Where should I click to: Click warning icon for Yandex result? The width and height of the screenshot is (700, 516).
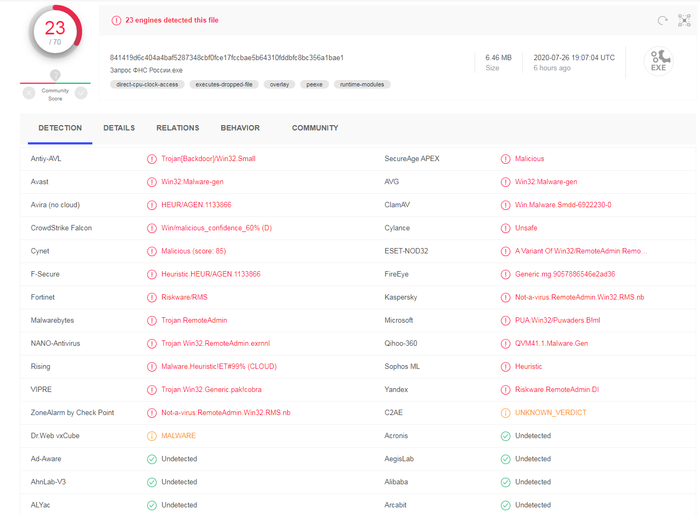pyautogui.click(x=505, y=390)
